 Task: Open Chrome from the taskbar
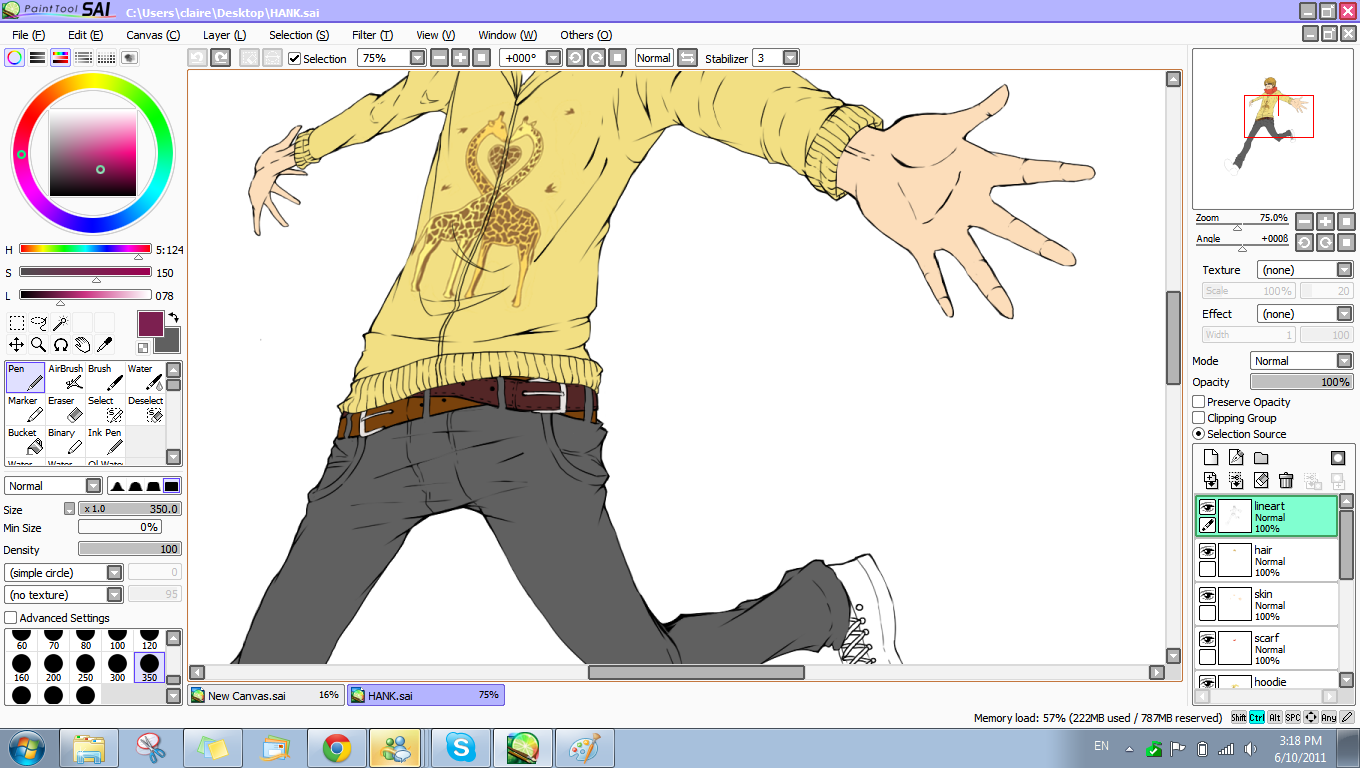coord(336,747)
